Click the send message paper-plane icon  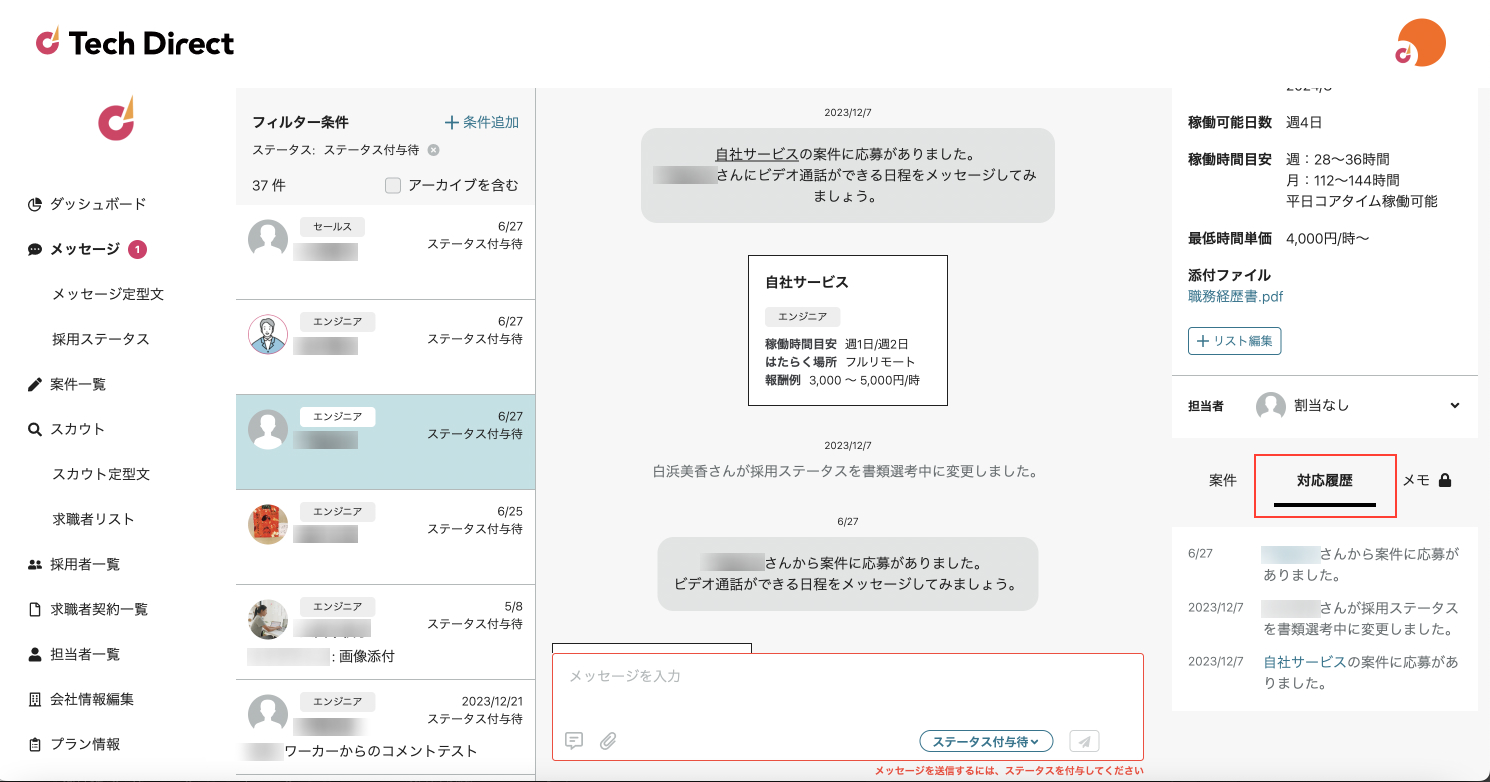tap(1085, 741)
